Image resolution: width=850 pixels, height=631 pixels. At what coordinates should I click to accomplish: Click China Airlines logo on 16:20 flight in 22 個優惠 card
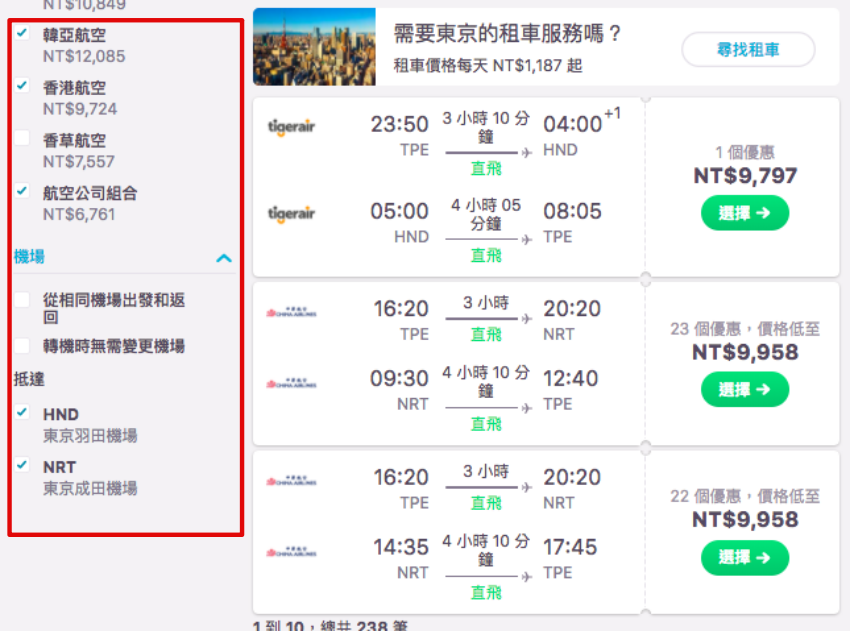pyautogui.click(x=291, y=480)
